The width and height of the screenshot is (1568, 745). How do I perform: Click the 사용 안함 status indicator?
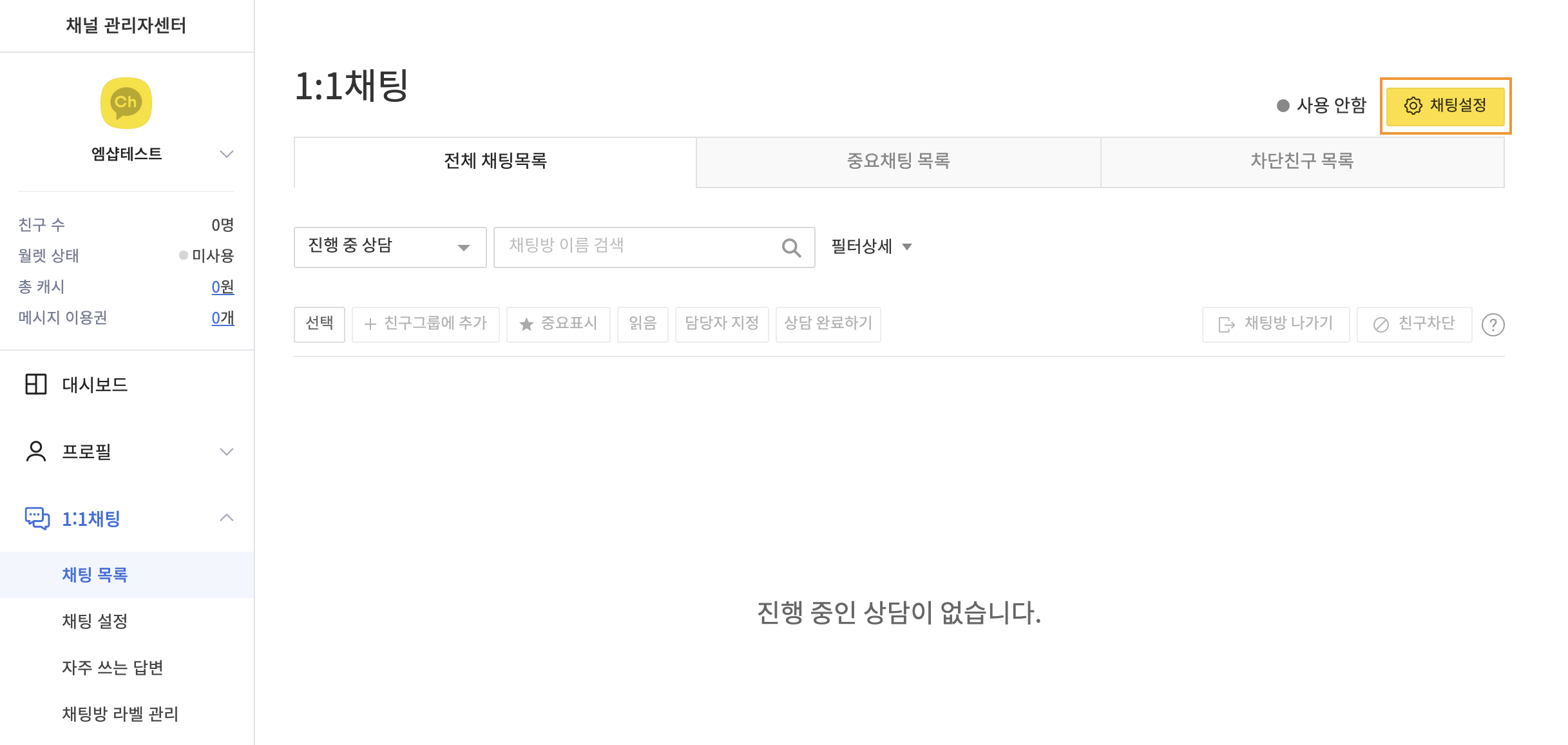pos(1321,105)
